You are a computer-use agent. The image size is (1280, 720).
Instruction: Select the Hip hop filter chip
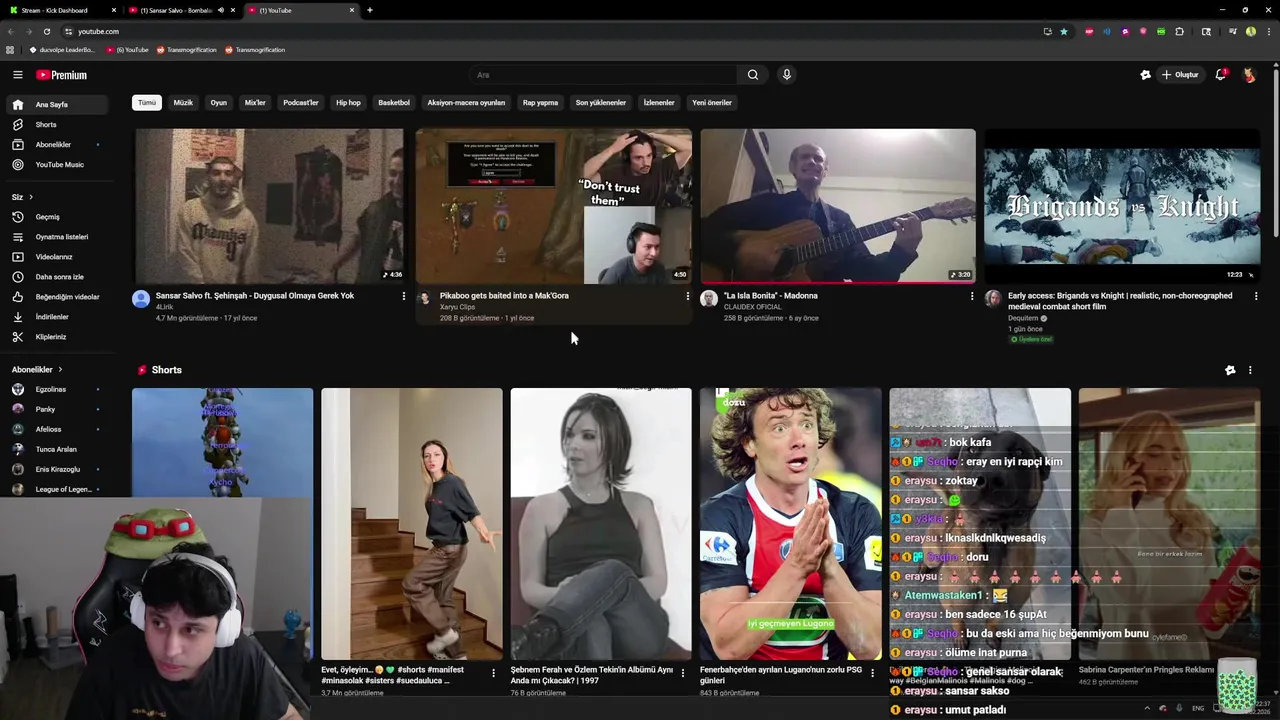tap(348, 103)
